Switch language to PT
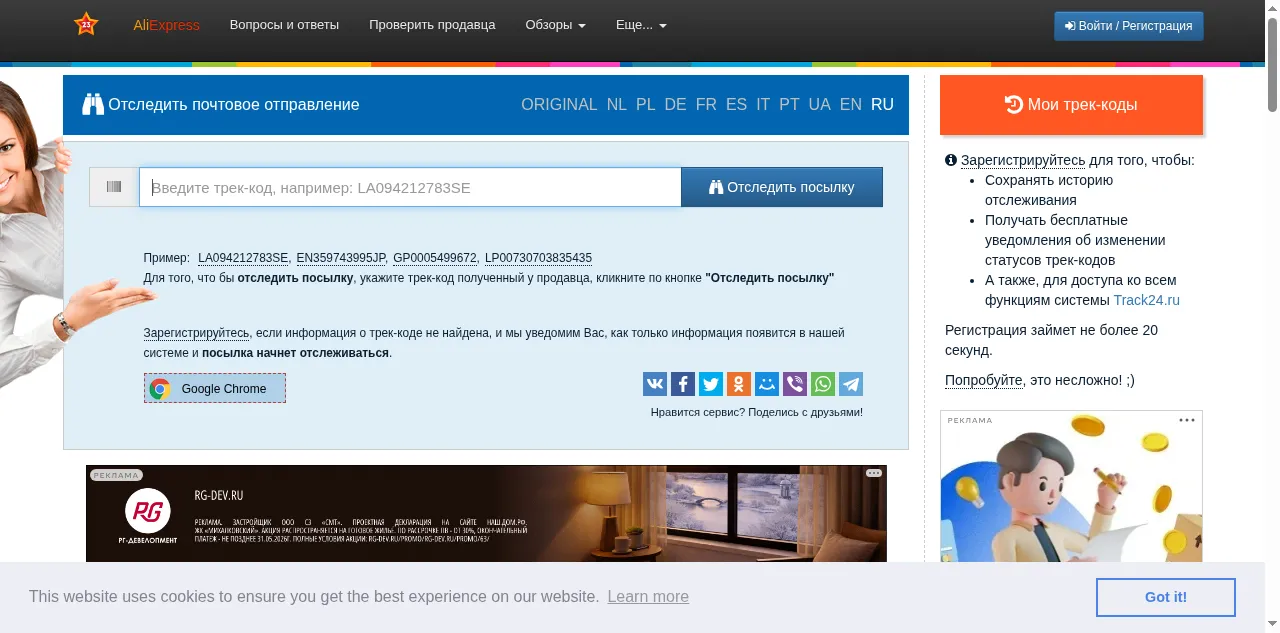Image resolution: width=1280 pixels, height=633 pixels. [790, 105]
